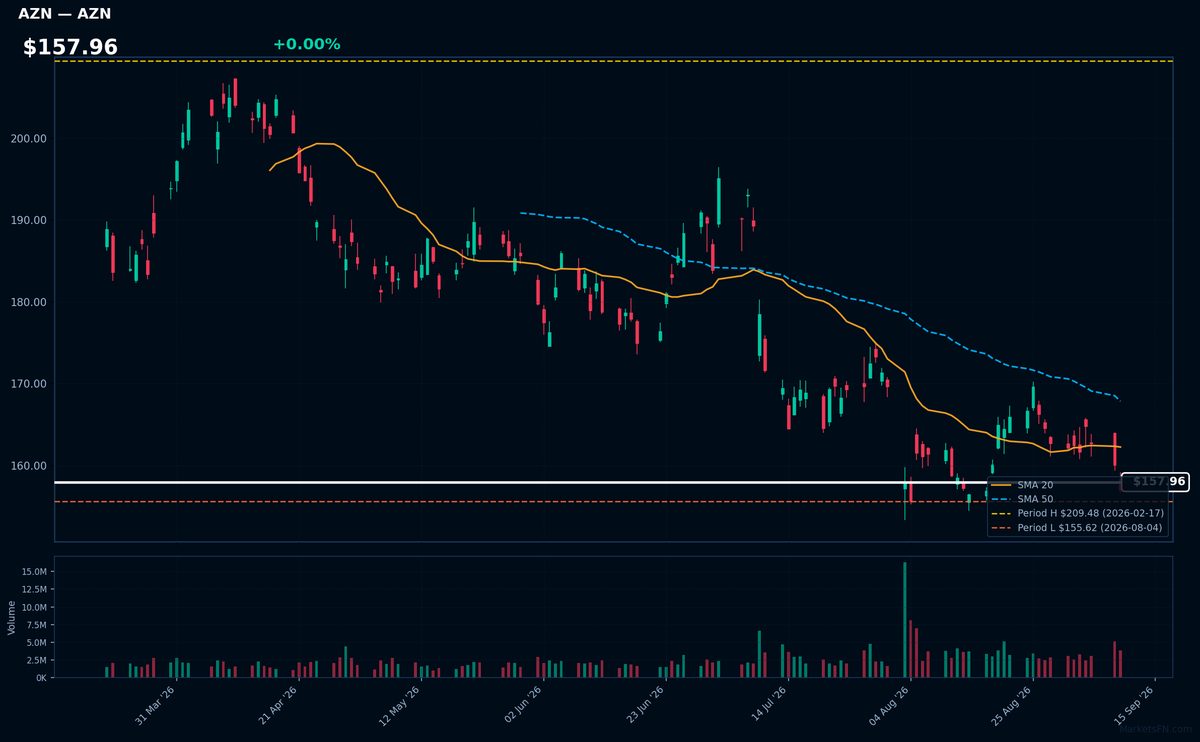Click the 12.5M volume axis label

pyautogui.click(x=34, y=590)
